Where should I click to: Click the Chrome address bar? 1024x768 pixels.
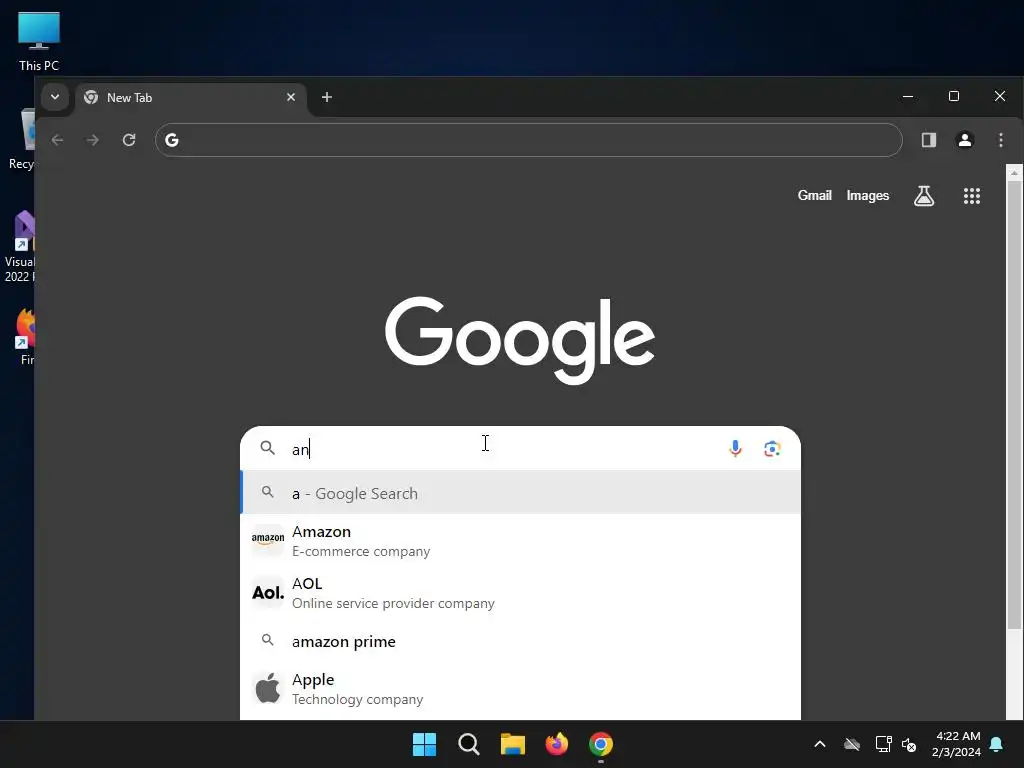point(529,140)
